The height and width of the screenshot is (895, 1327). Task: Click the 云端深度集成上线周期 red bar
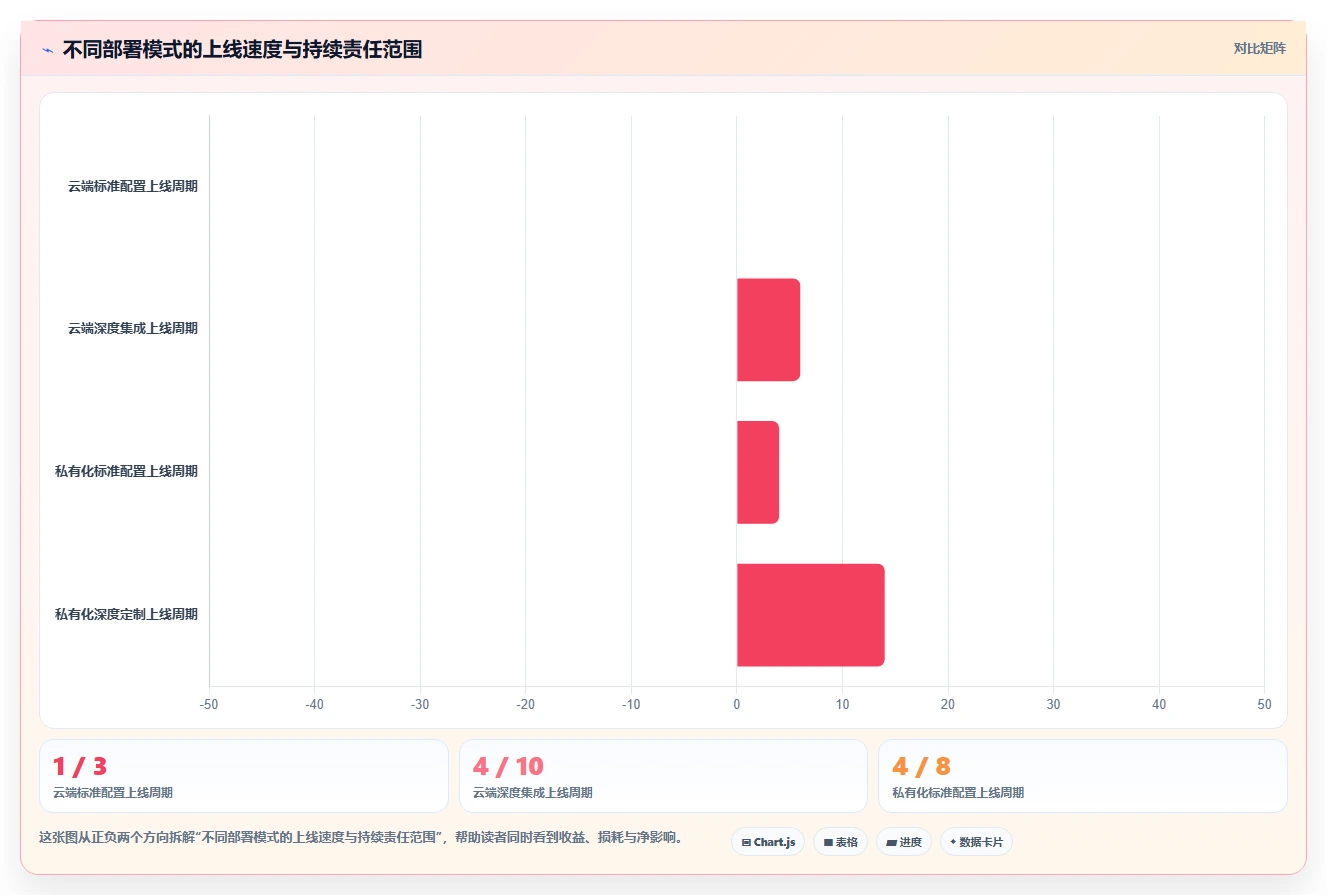coord(768,330)
